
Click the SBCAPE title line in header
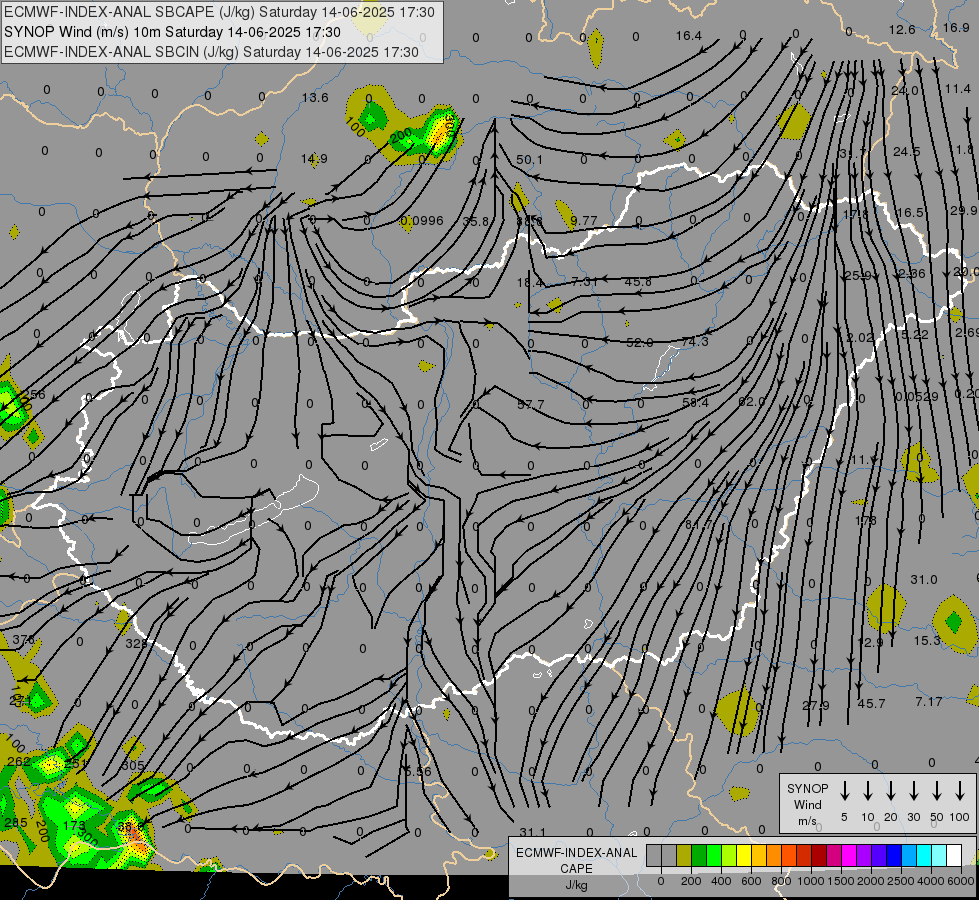tap(219, 12)
